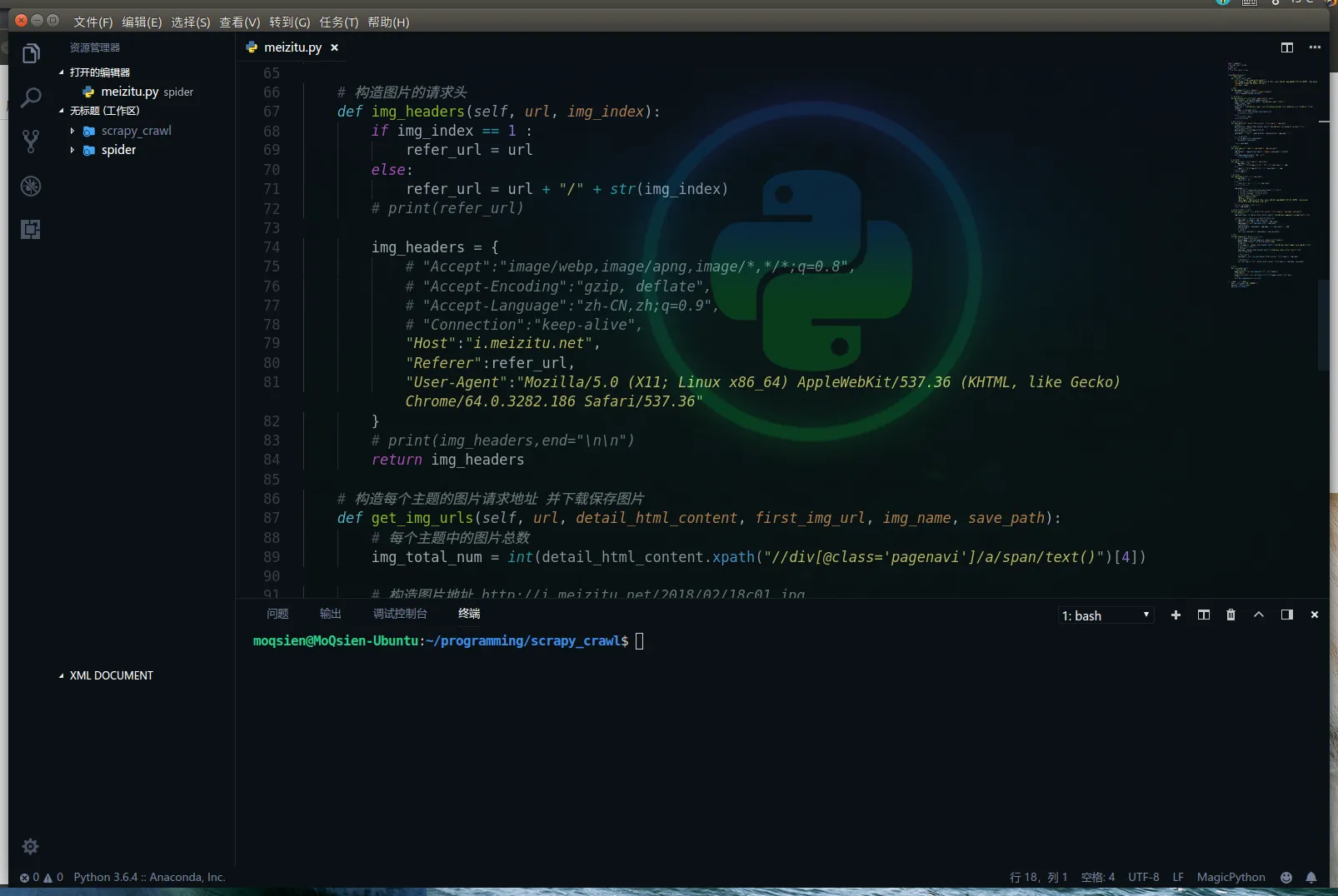
Task: Switch to the 问题 panel tab
Action: coord(277,614)
